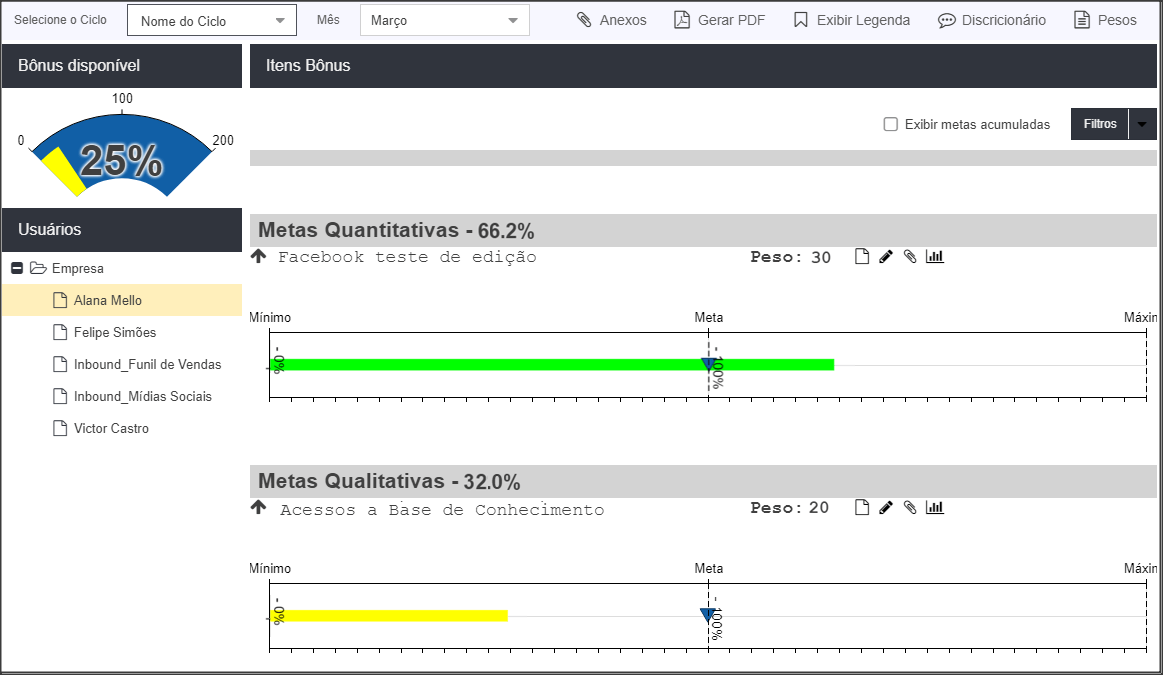Image resolution: width=1163 pixels, height=675 pixels.
Task: Show bar chart for Acessos a Base de Conhecimento
Action: tap(935, 507)
